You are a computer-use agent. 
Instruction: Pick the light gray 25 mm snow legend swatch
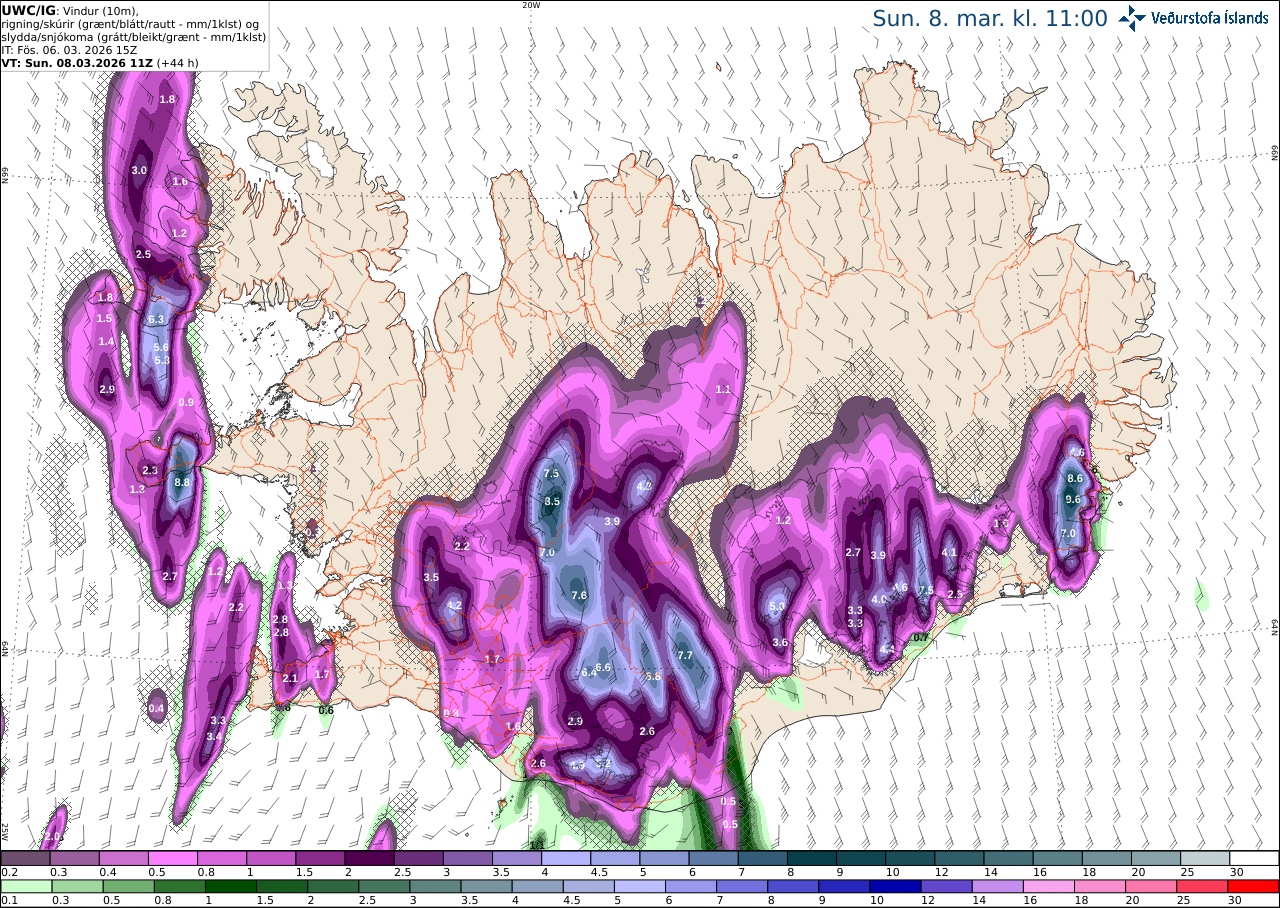coord(1205,858)
